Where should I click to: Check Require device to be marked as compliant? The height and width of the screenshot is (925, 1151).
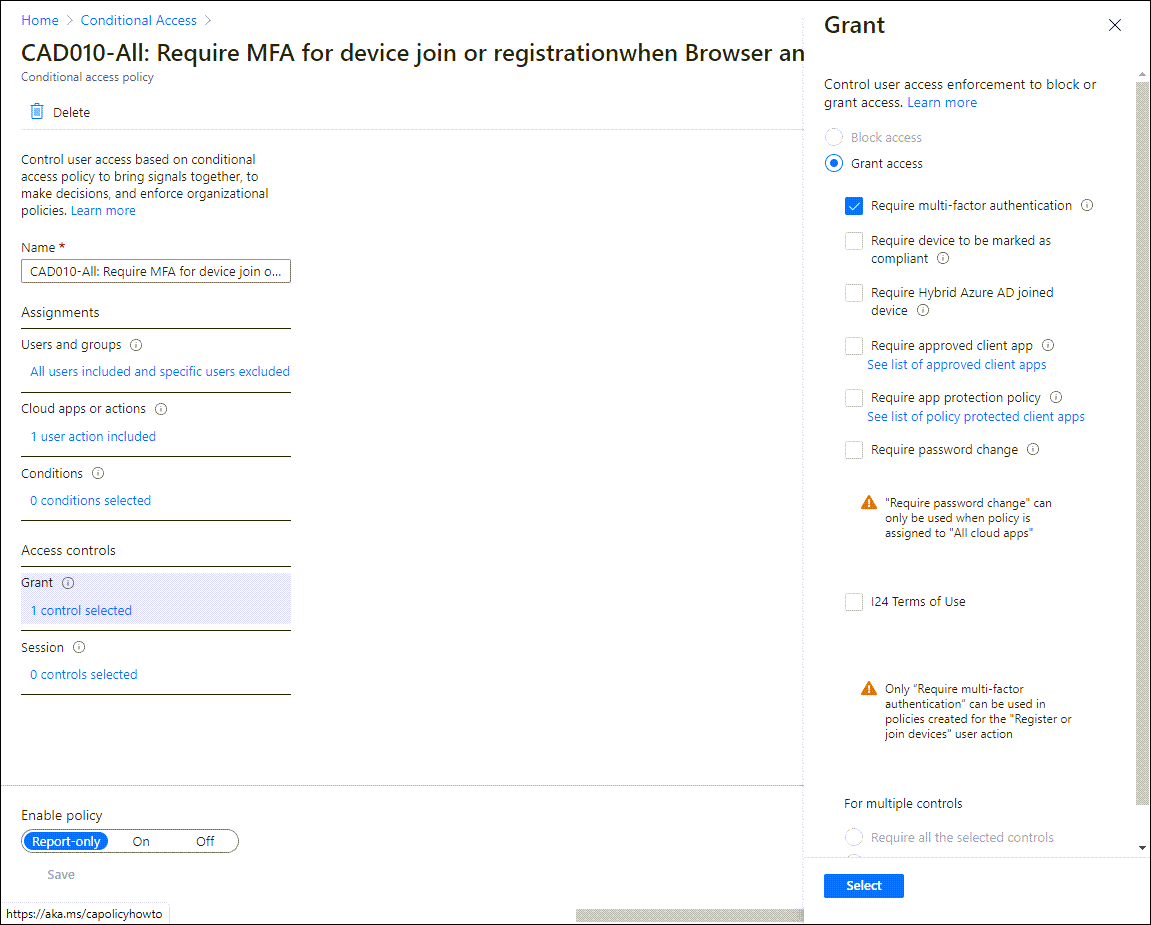[854, 241]
